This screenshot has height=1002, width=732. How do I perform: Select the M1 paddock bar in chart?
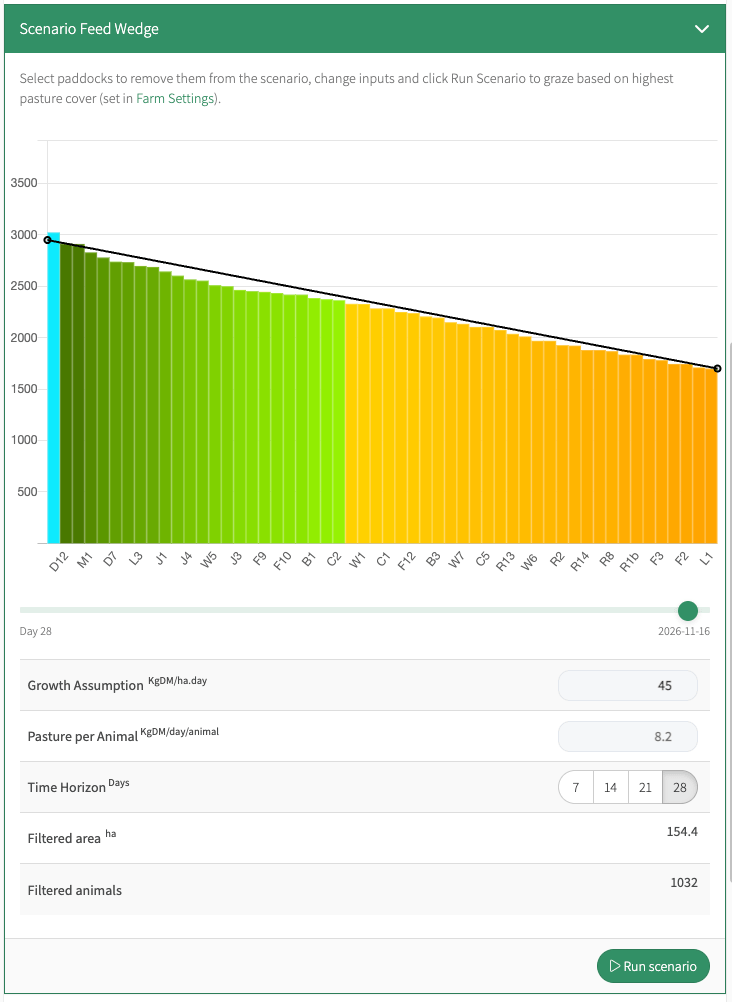coord(79,393)
